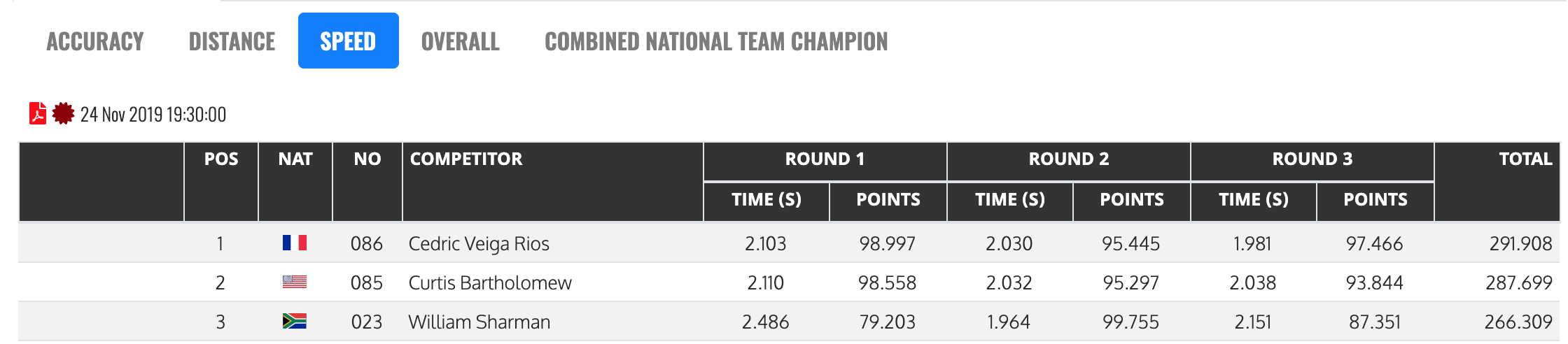Image resolution: width=1568 pixels, height=344 pixels.
Task: Click the French flag icon
Action: pos(295,243)
